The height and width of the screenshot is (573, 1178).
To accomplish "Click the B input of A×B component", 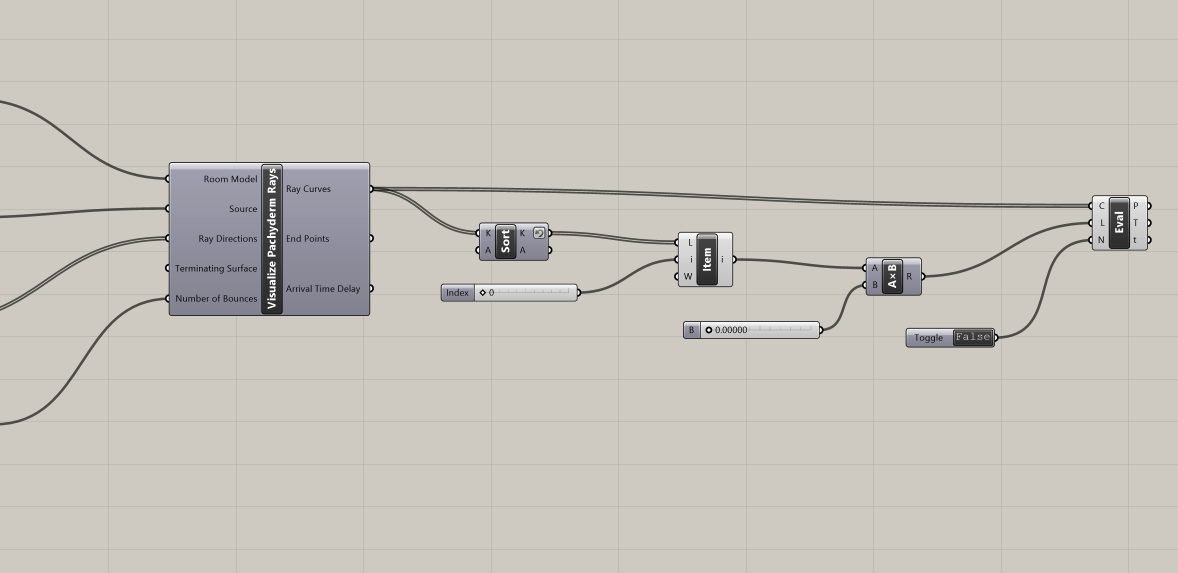I will click(875, 285).
